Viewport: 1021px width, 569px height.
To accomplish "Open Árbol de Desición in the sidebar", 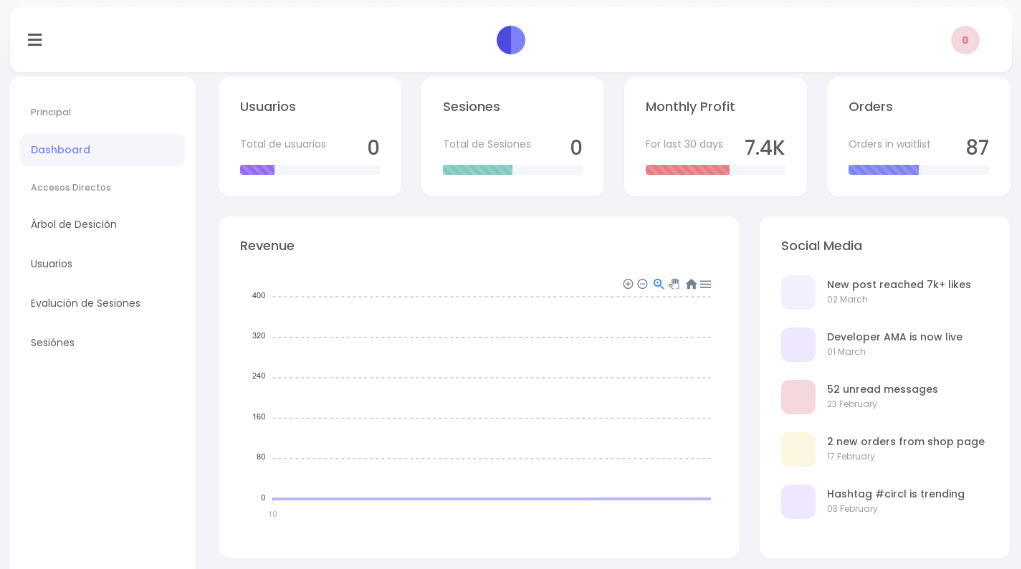I will [73, 225].
